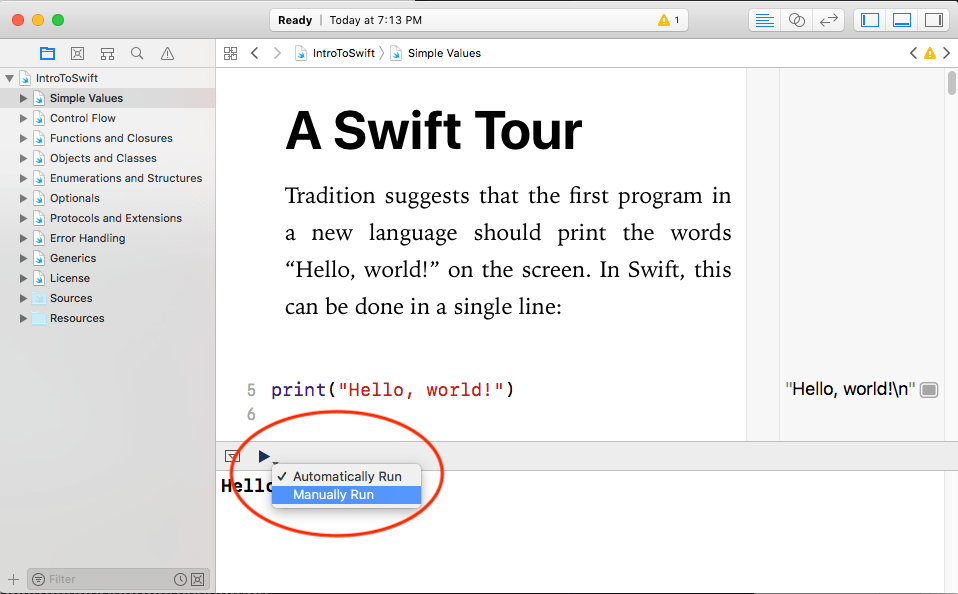Open the Optionals playground page
Screen dimensions: 958x594
[x=108, y=198]
